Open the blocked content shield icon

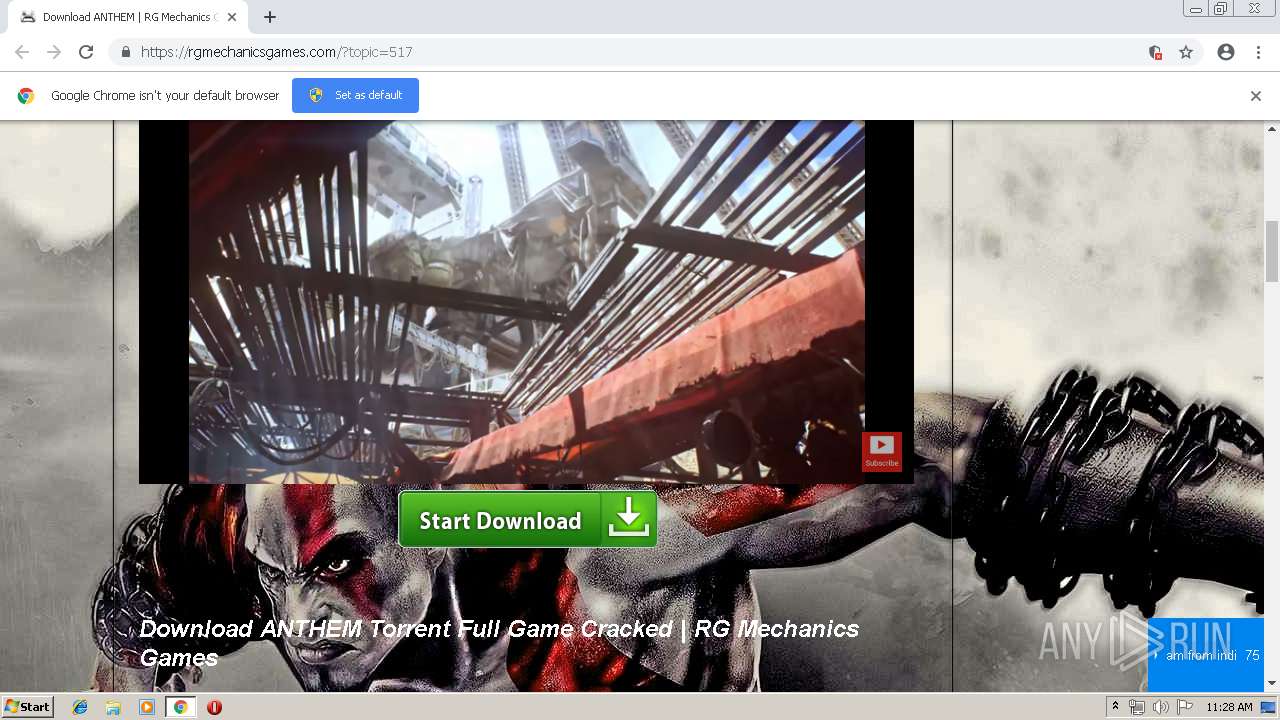tap(1155, 52)
